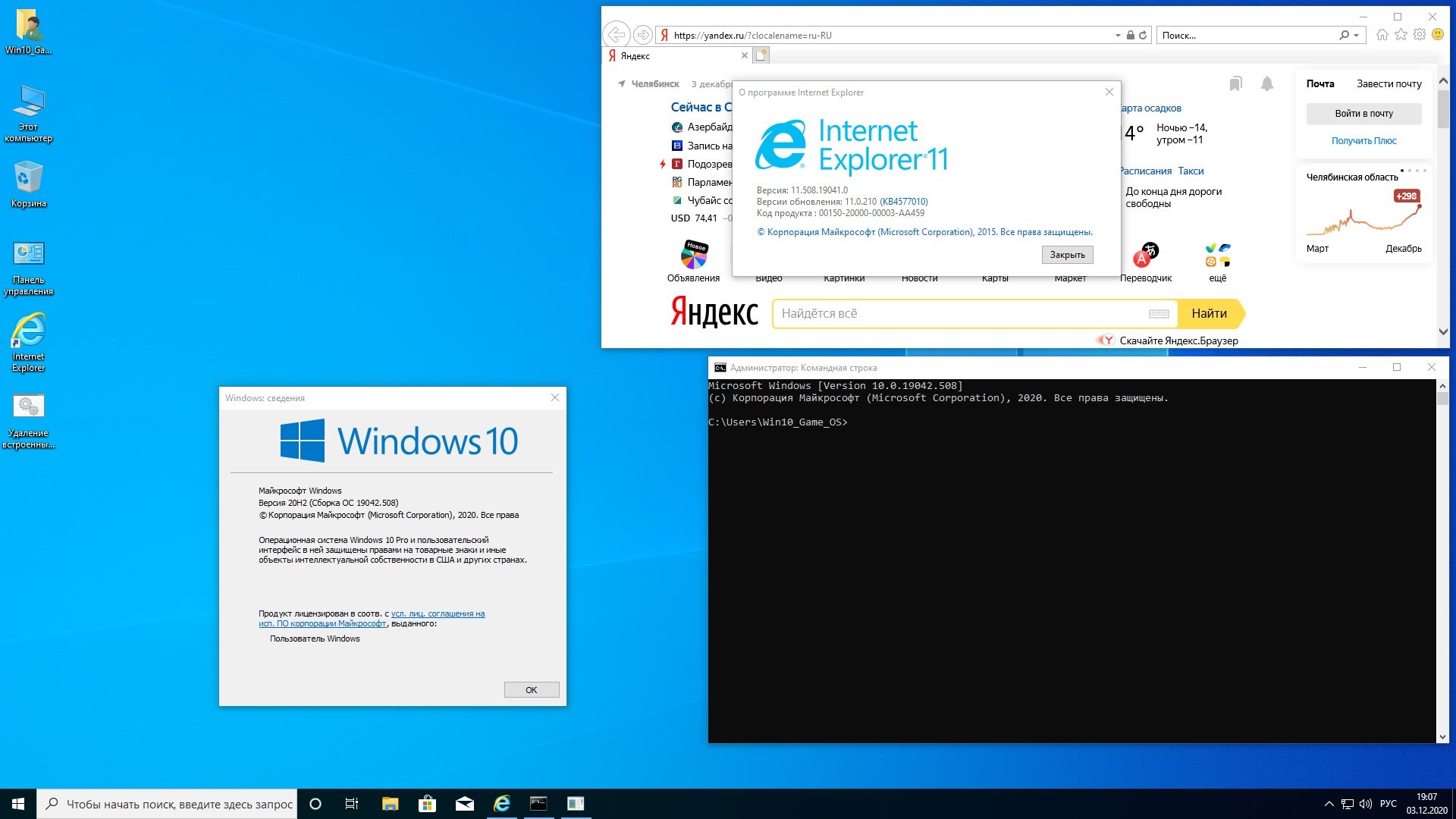Image resolution: width=1456 pixels, height=819 pixels.
Task: Open the KB4577010 update link
Action: 903,202
